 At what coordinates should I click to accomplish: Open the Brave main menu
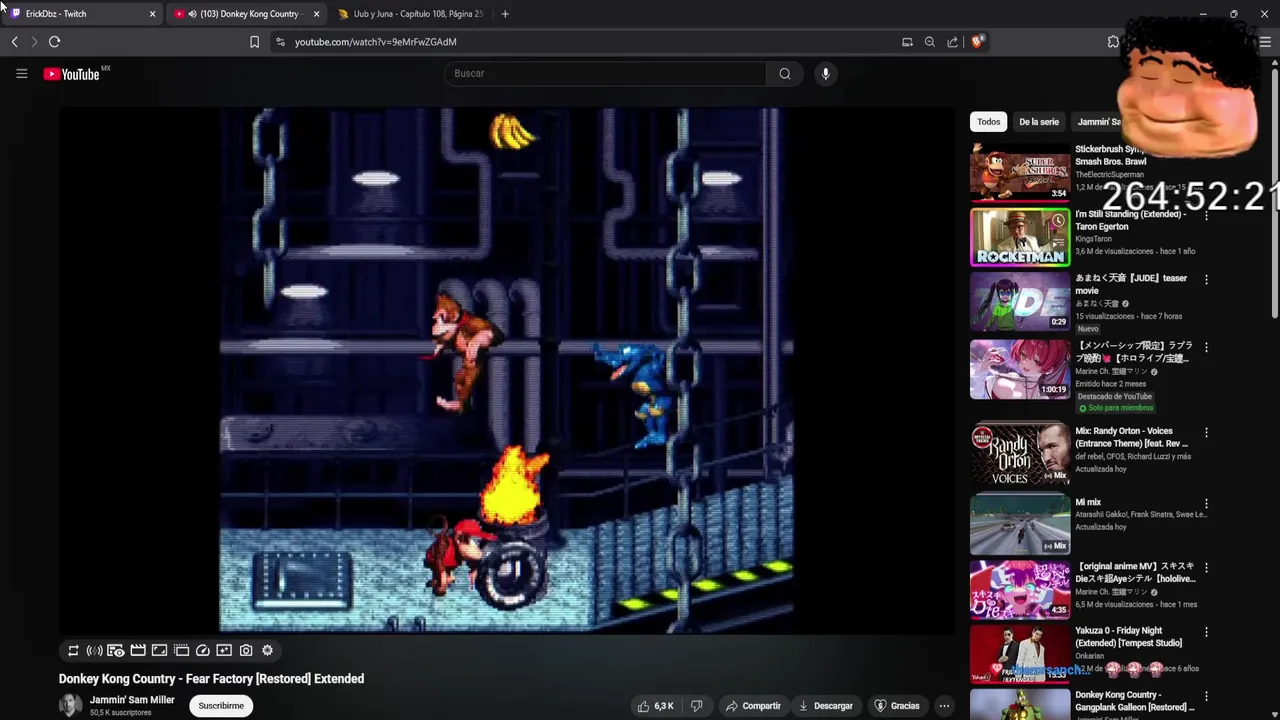[x=1265, y=42]
